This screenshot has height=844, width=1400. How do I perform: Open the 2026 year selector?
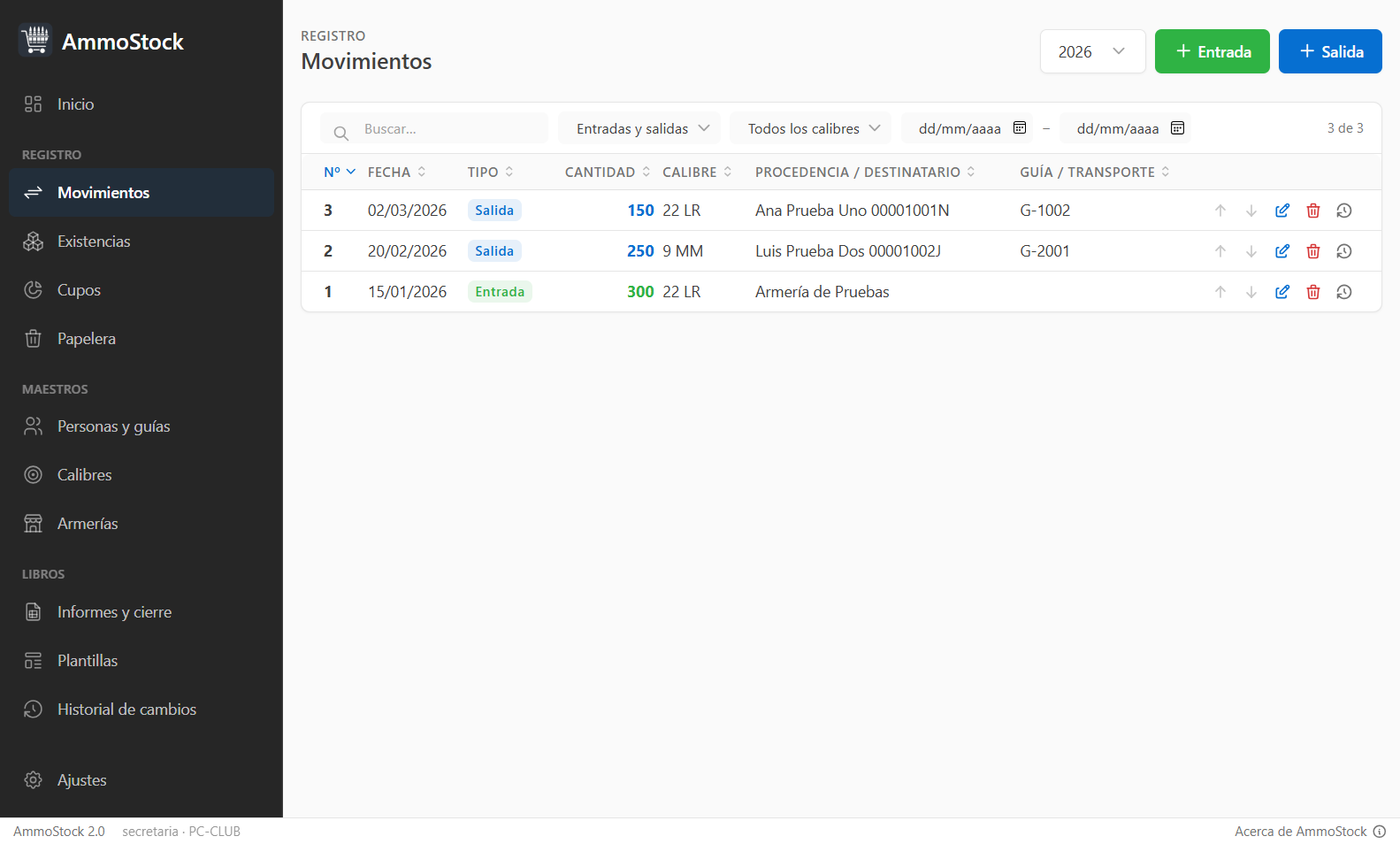[1093, 51]
